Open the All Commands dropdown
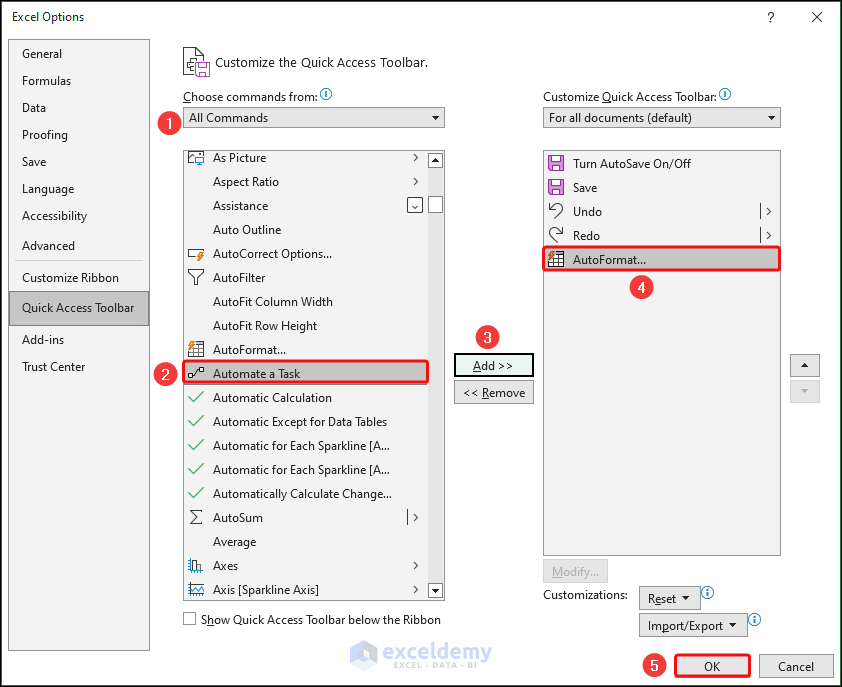842x687 pixels. point(314,118)
